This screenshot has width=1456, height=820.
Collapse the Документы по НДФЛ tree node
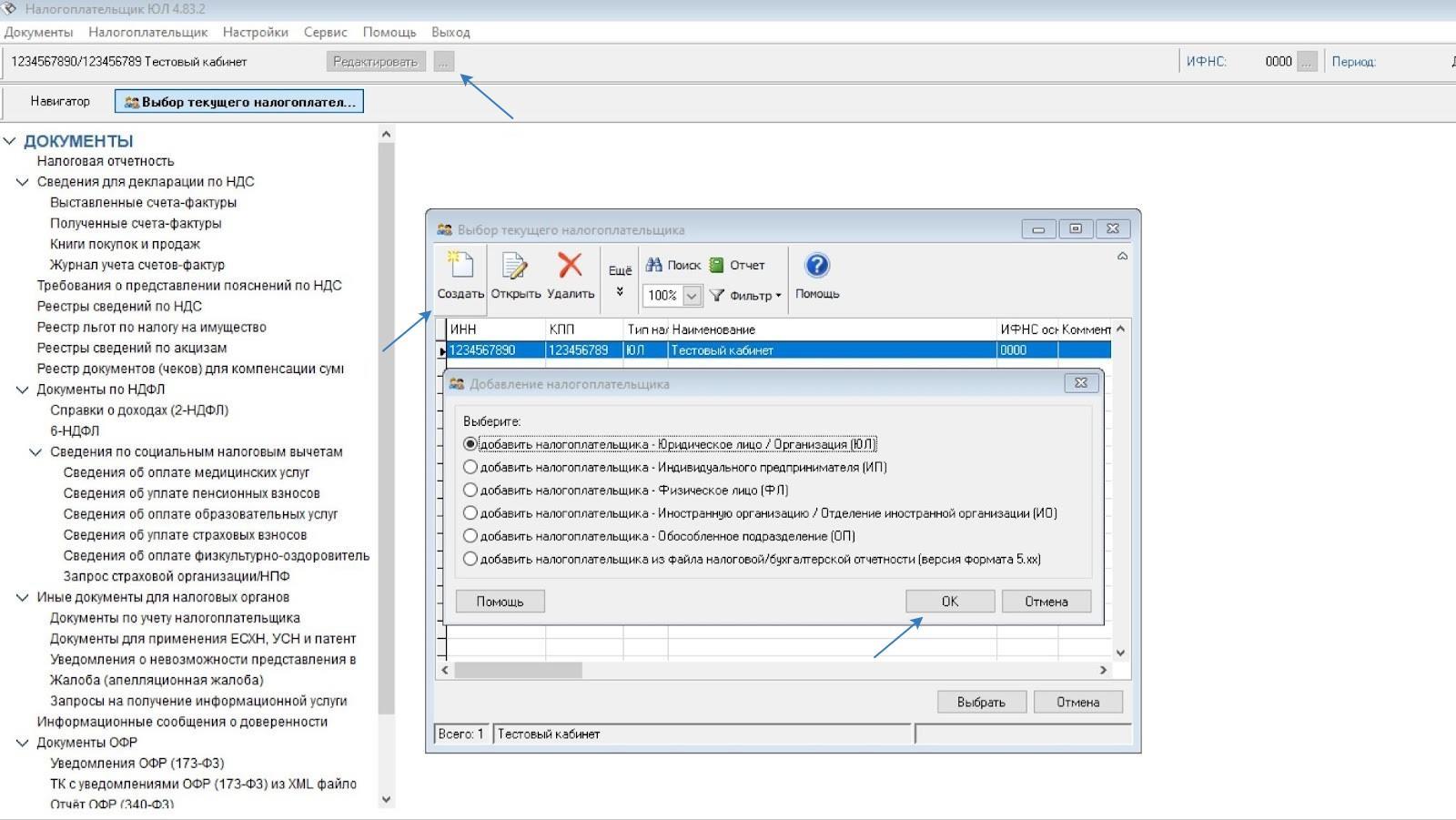coord(23,390)
